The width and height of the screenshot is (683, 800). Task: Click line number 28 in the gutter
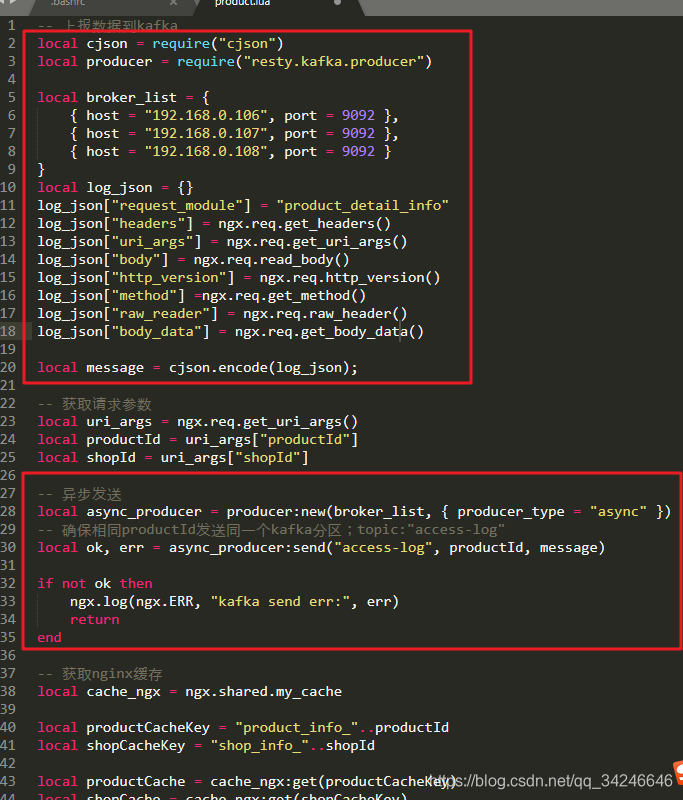tap(8, 511)
